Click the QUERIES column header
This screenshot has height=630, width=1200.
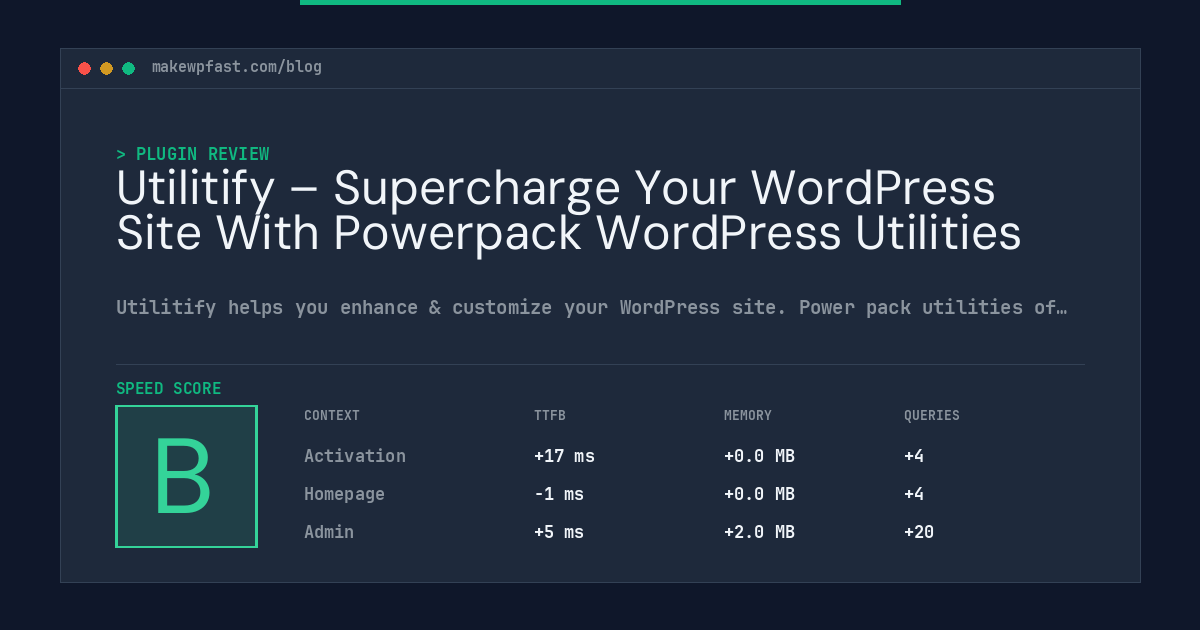pyautogui.click(x=932, y=416)
